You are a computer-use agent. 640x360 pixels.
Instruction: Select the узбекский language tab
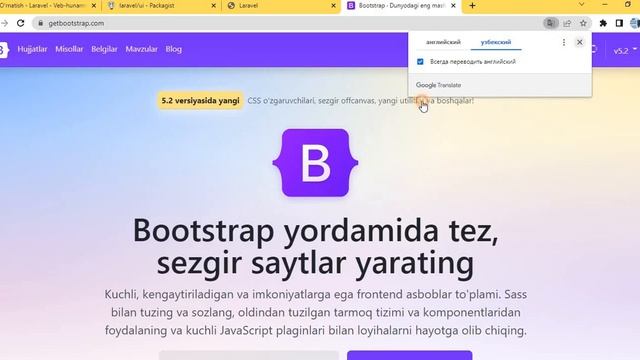tap(496, 42)
